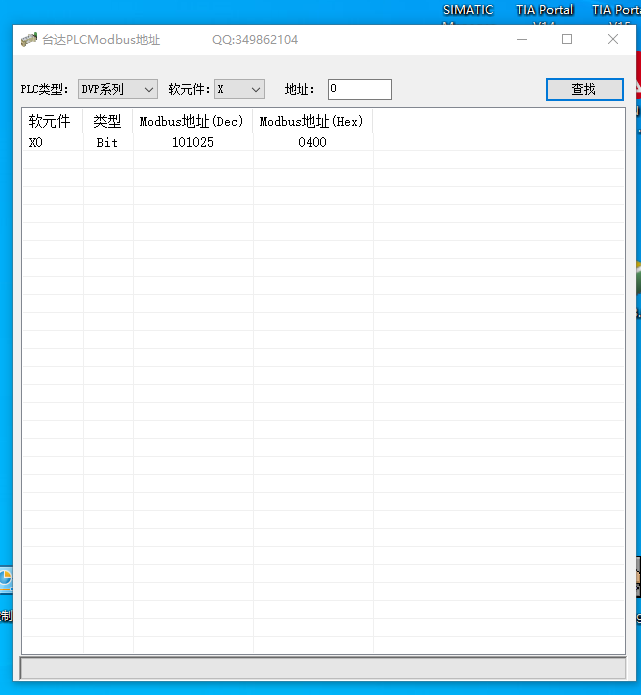Image resolution: width=641 pixels, height=695 pixels.
Task: Click the TIA Portal V15 desktop shortcut
Action: (617, 11)
